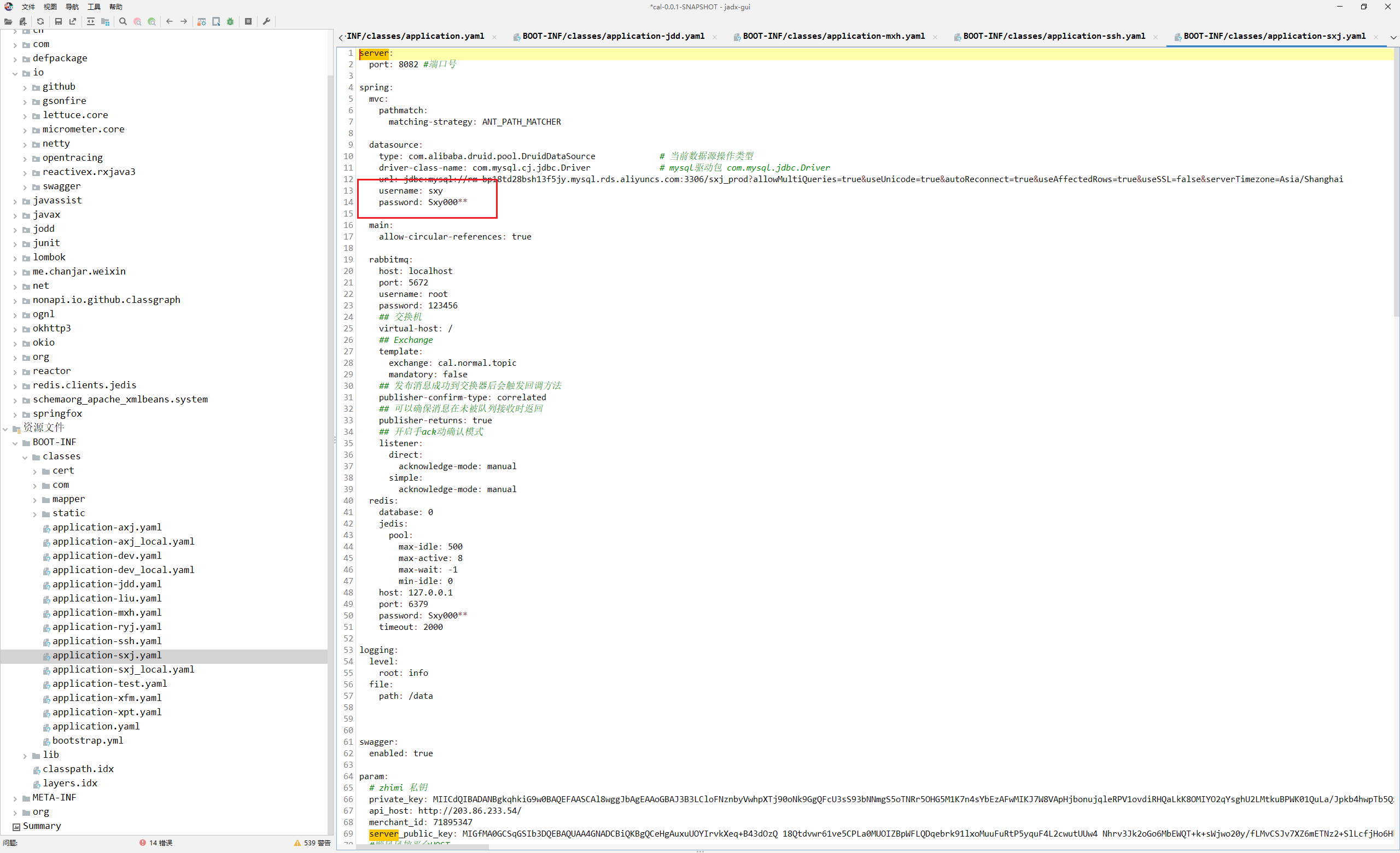Click the warning triangle icon in the status bar
This screenshot has width=1400, height=853.
point(297,843)
